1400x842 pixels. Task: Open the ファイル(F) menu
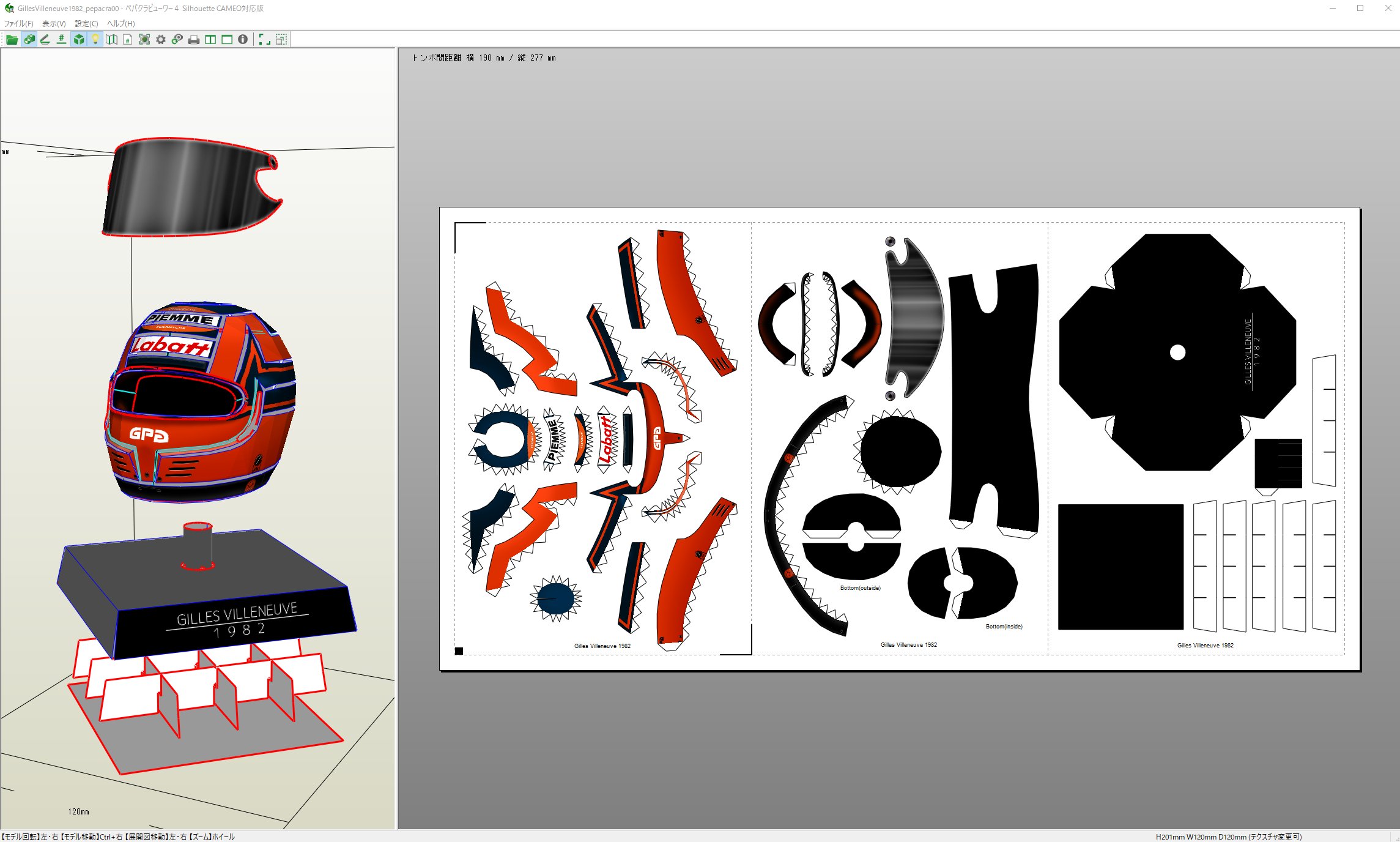point(19,24)
